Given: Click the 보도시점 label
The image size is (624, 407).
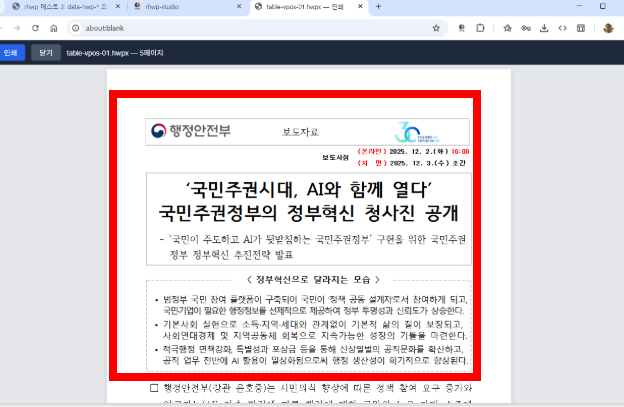Looking at the screenshot, I should click(335, 158).
